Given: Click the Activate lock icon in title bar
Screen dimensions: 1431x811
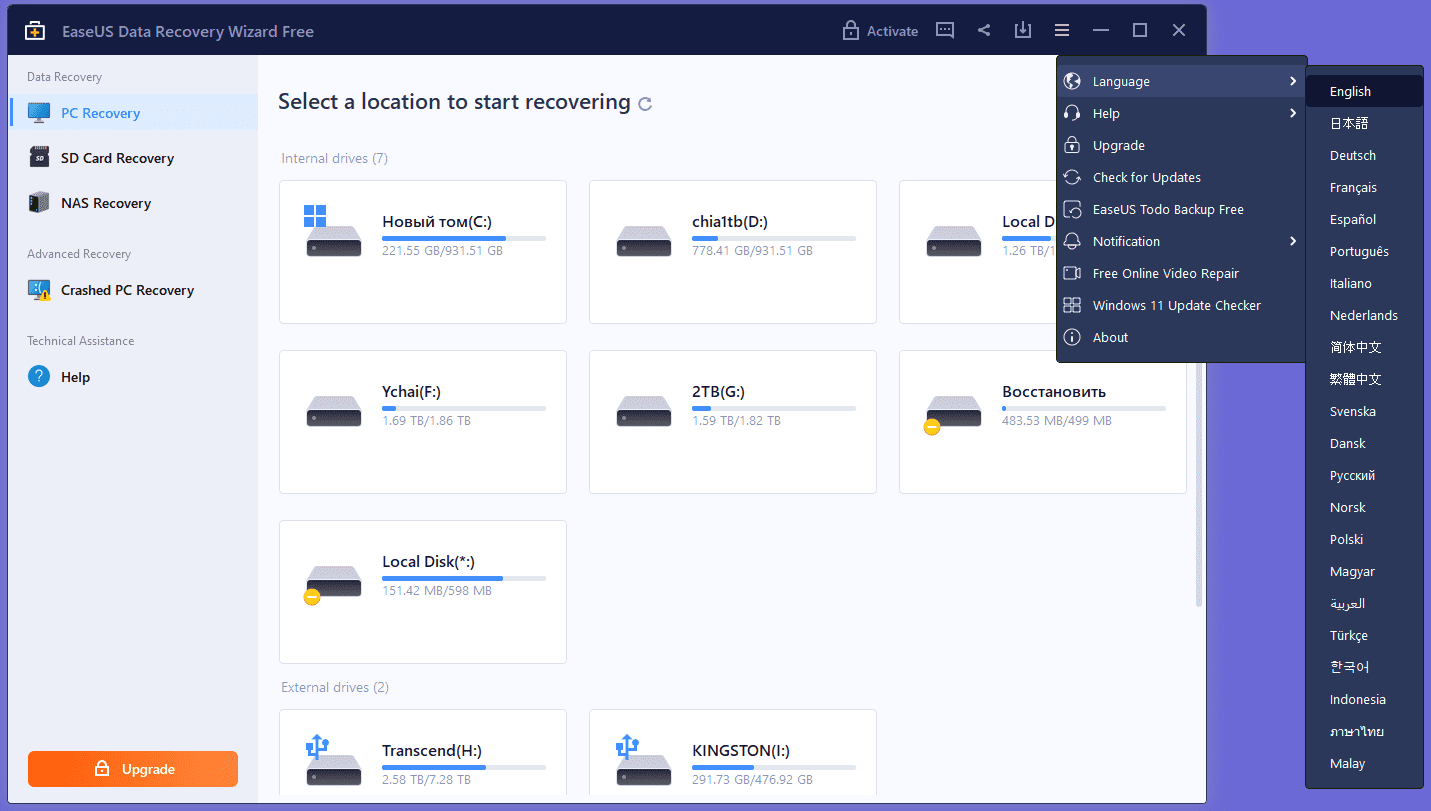Looking at the screenshot, I should (x=851, y=31).
